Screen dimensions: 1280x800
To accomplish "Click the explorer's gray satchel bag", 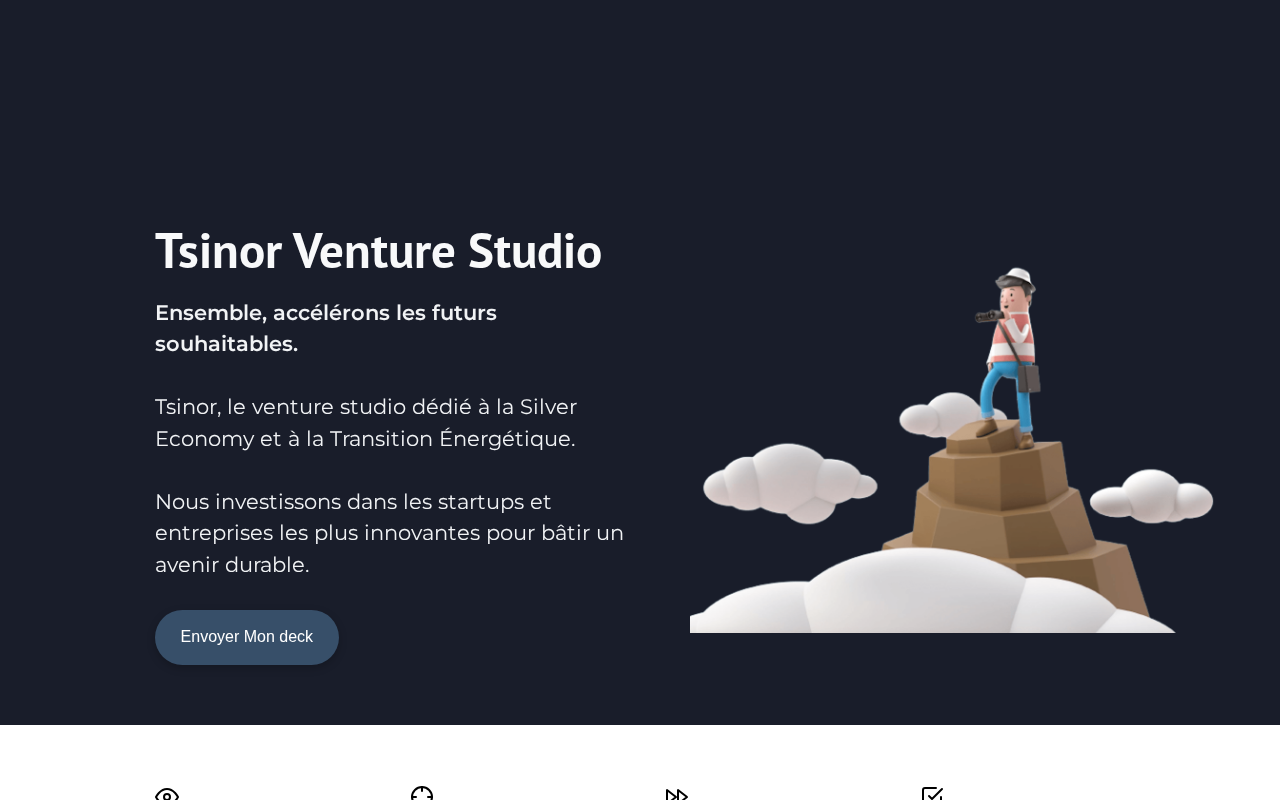I will [x=1029, y=378].
